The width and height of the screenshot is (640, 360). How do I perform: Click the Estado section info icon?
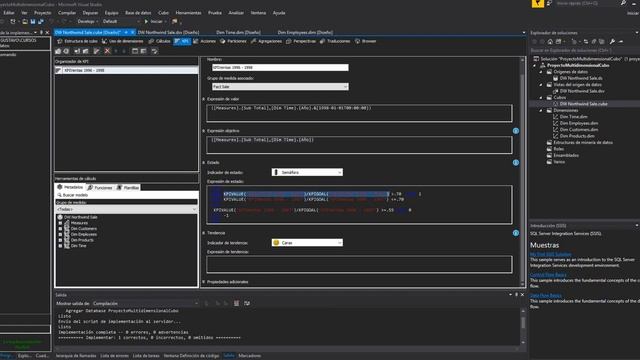pyautogui.click(x=516, y=162)
